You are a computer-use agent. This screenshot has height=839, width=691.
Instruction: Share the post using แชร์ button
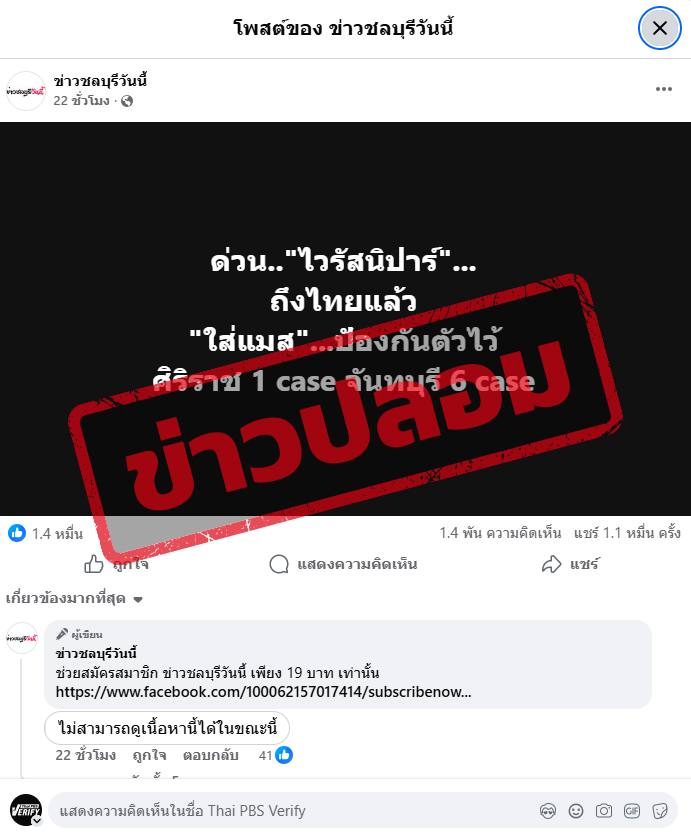(x=571, y=564)
